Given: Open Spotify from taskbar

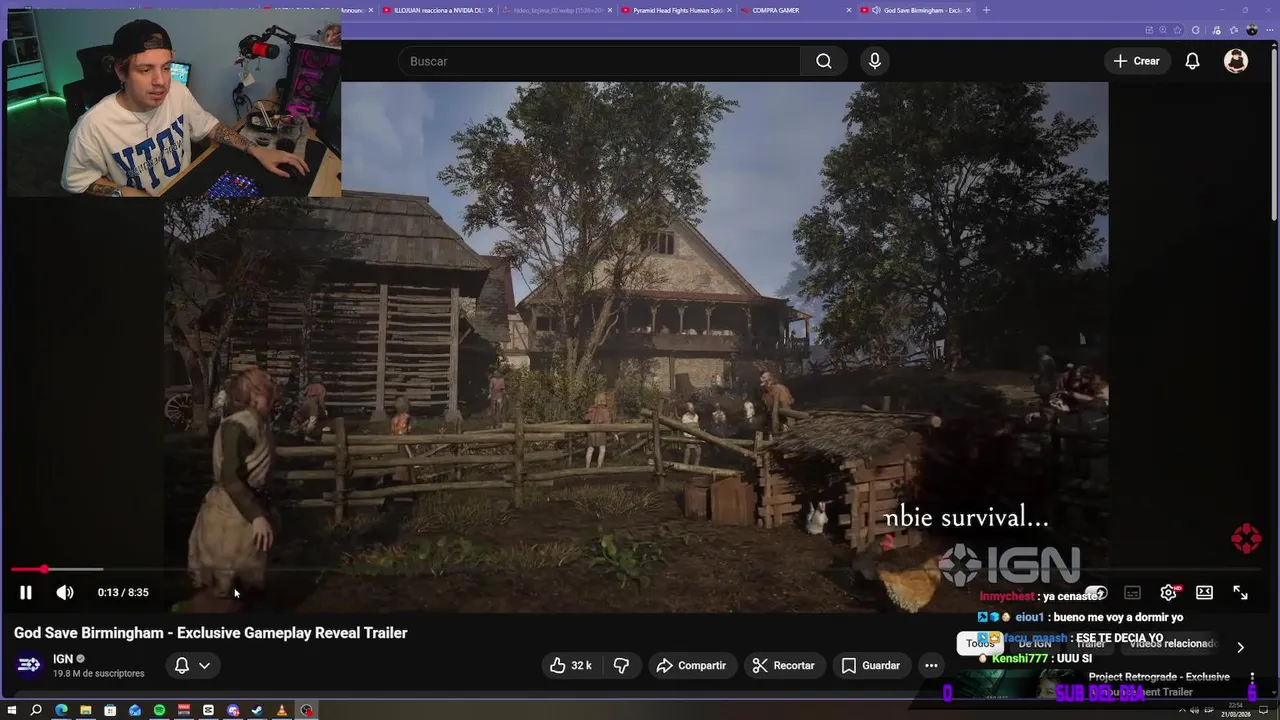Looking at the screenshot, I should pos(159,710).
